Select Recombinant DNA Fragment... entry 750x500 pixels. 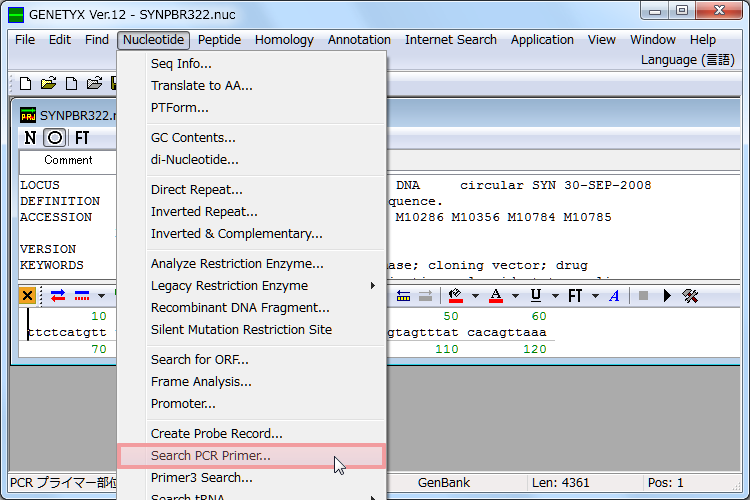coord(252,308)
